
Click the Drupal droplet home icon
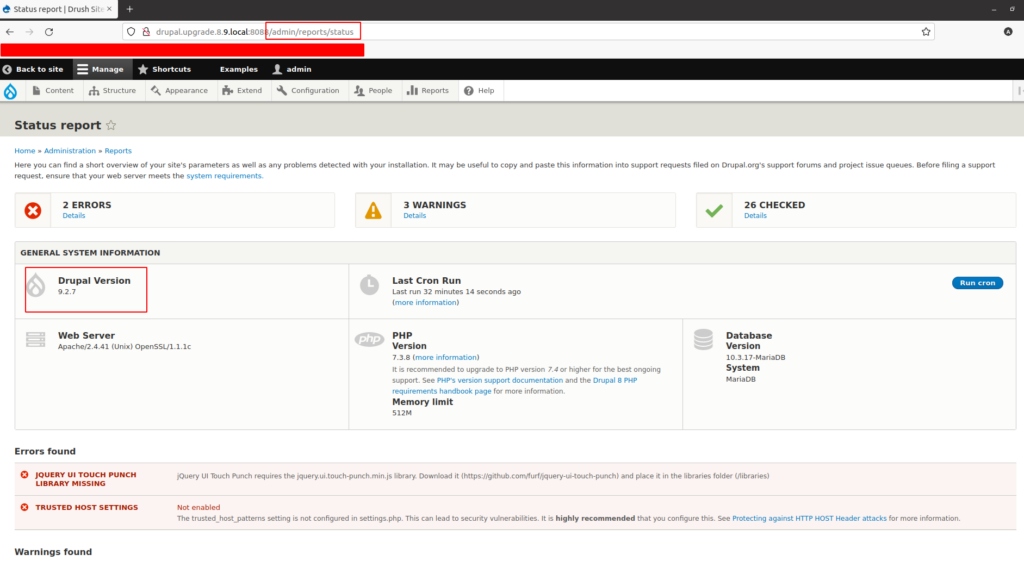point(10,91)
